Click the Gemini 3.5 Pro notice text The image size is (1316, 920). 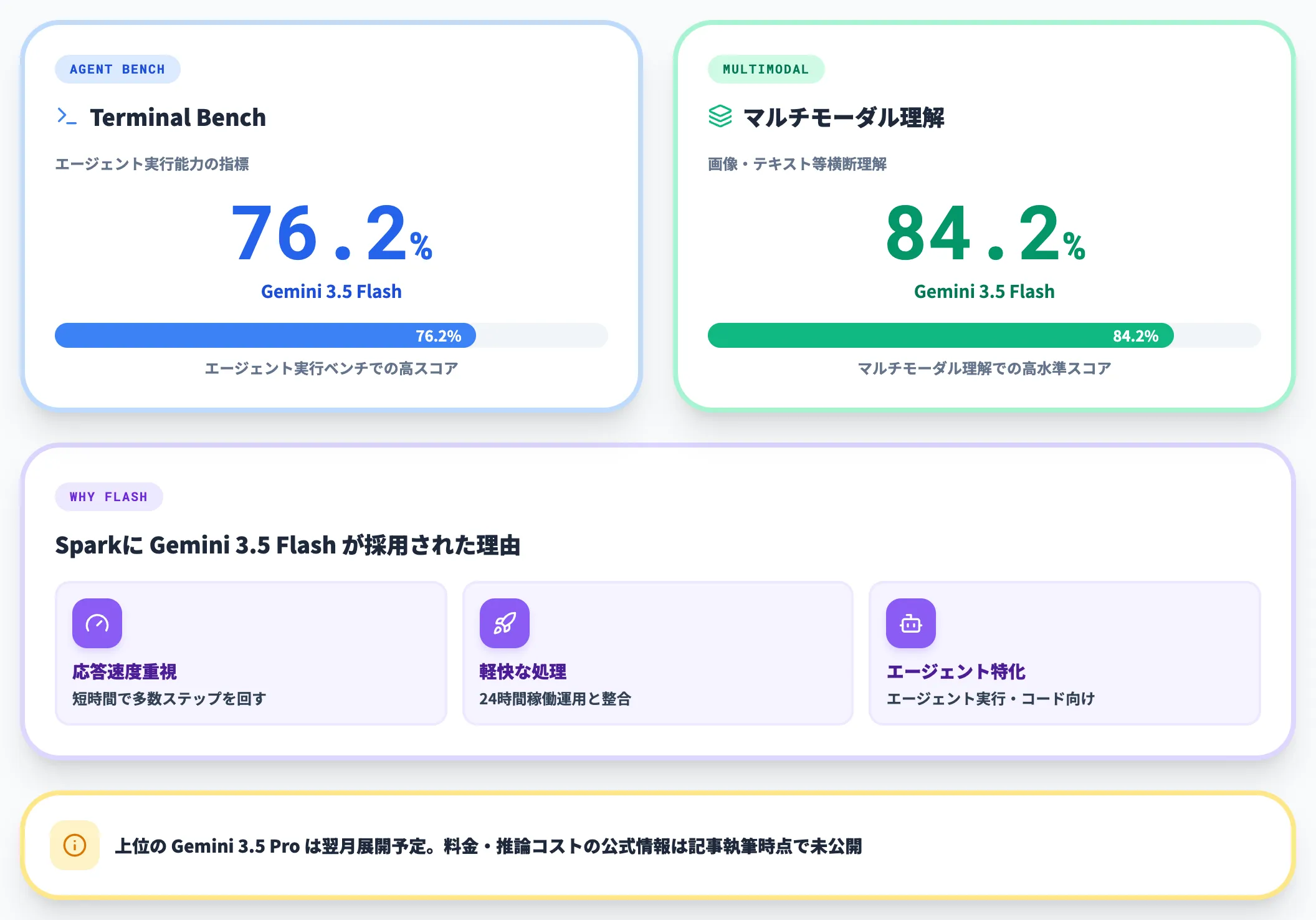tap(489, 846)
